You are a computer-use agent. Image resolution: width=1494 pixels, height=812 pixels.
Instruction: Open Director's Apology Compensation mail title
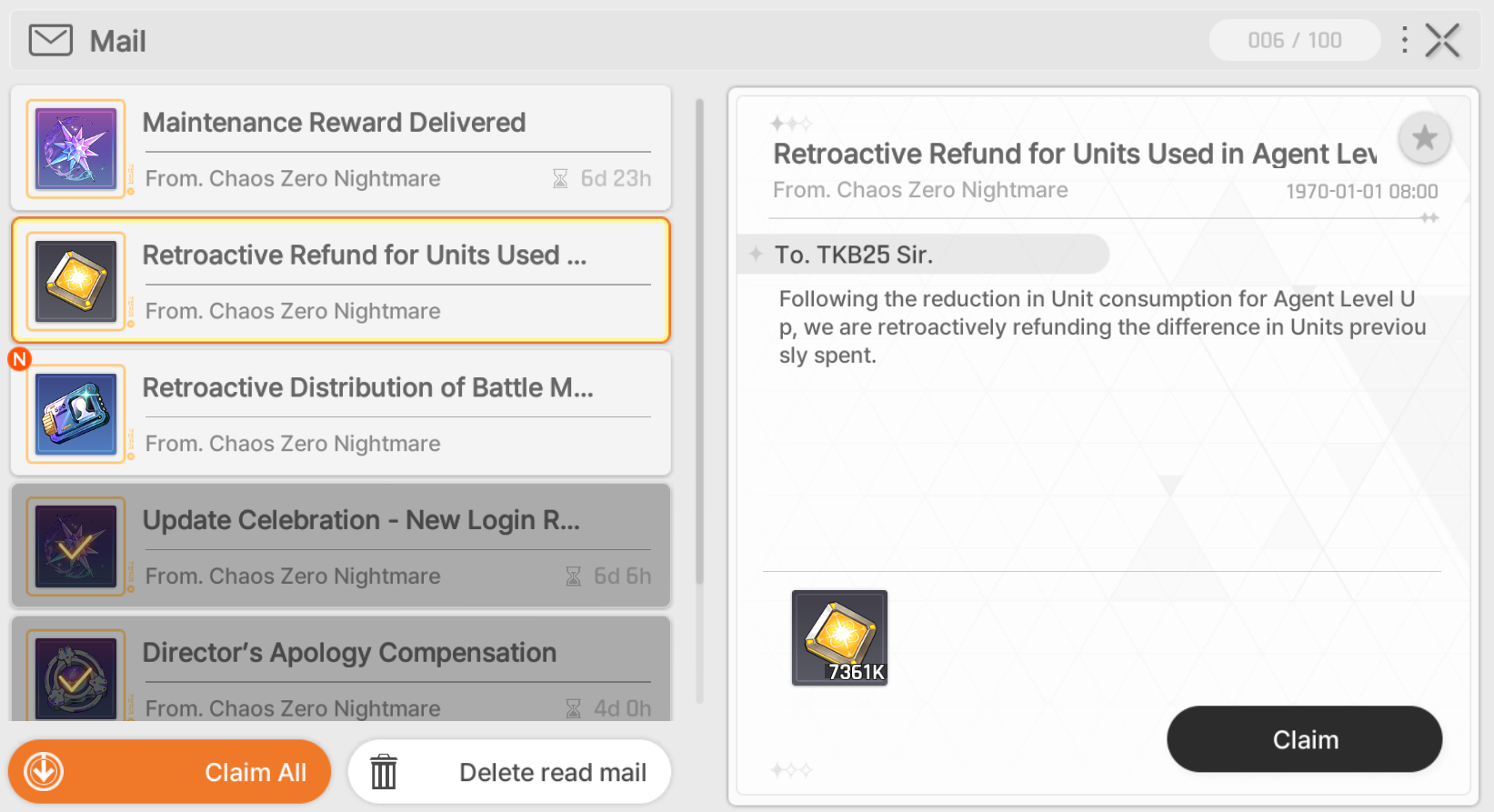pyautogui.click(x=349, y=653)
